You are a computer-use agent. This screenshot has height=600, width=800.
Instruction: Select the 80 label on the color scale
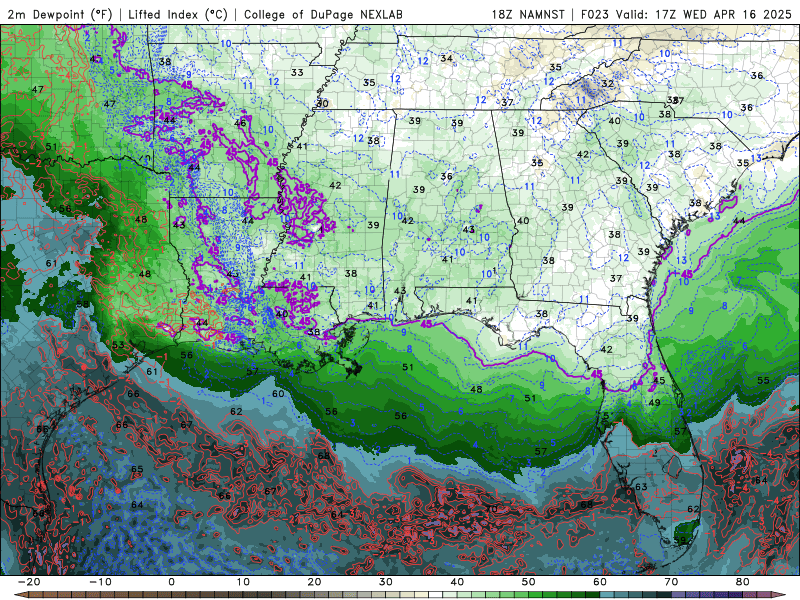pos(743,582)
